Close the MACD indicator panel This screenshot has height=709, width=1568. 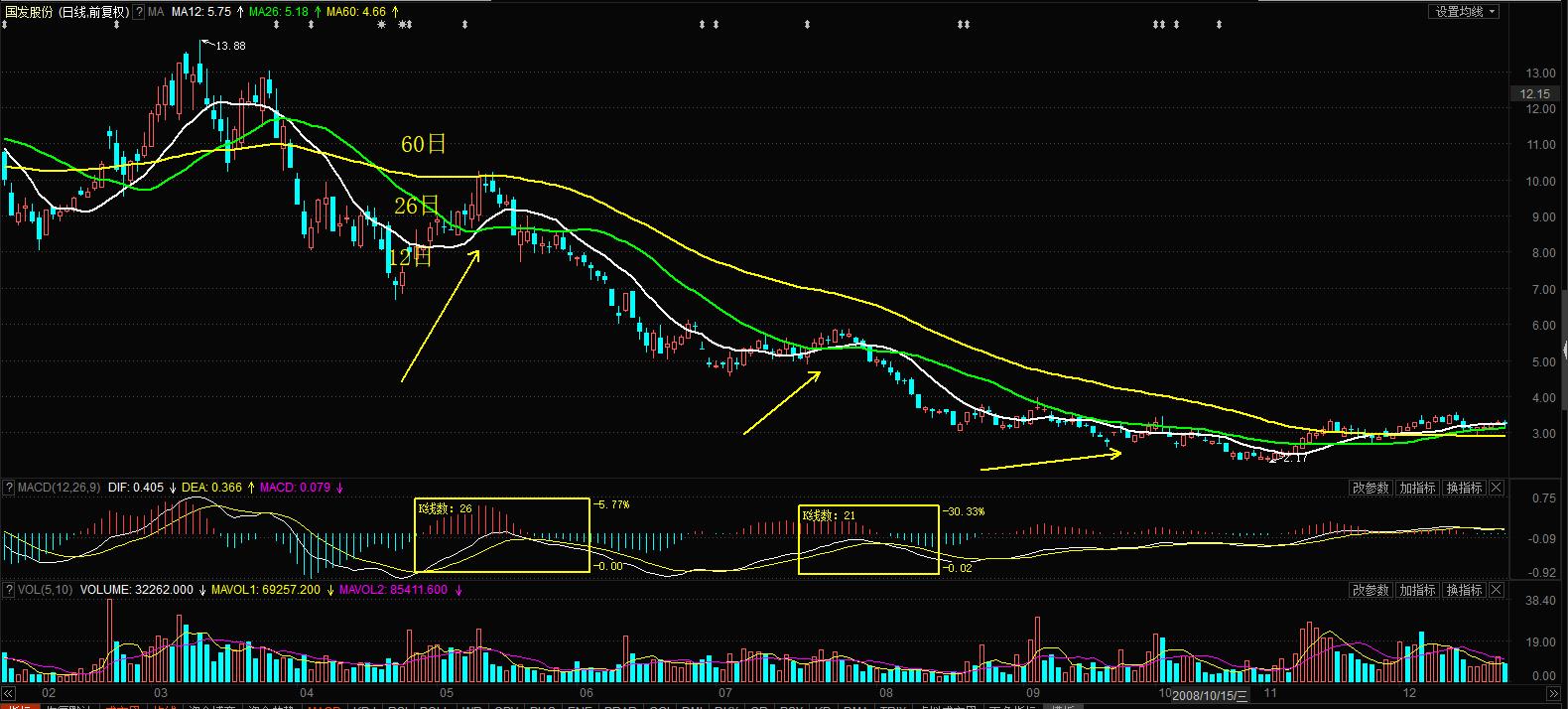click(x=1497, y=488)
